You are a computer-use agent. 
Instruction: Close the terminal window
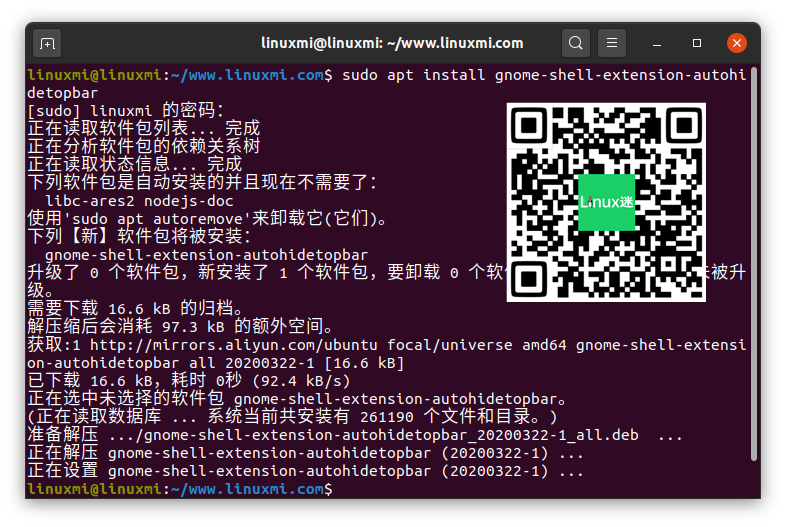[737, 43]
